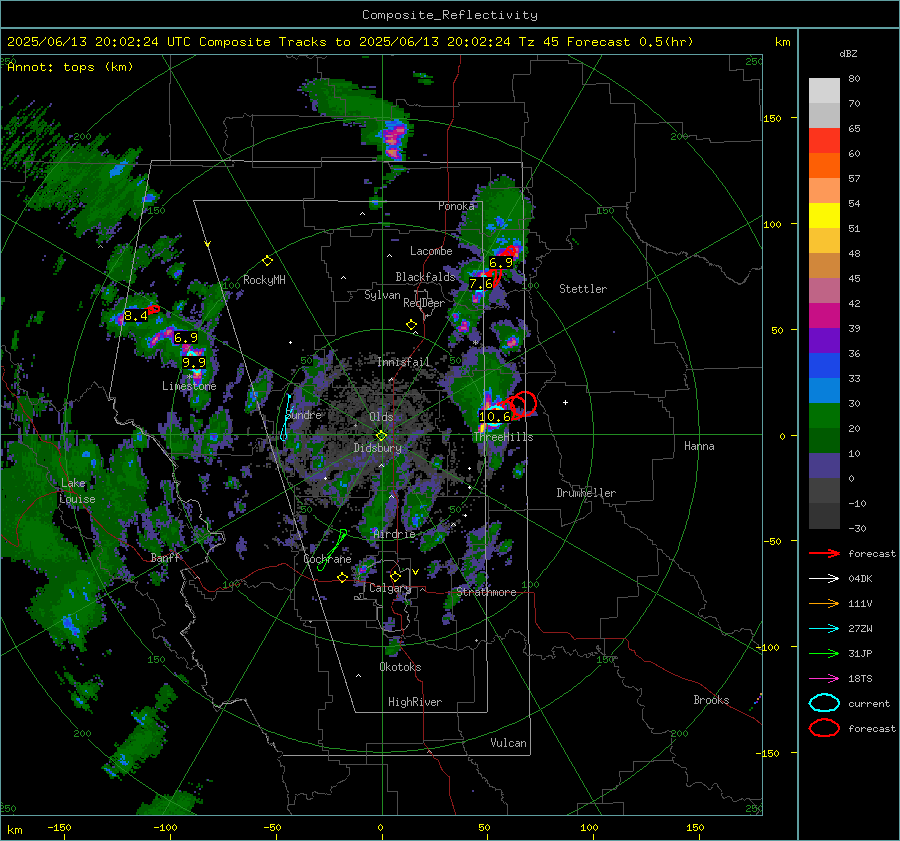
Task: Click the Brooks town label
Action: point(711,700)
